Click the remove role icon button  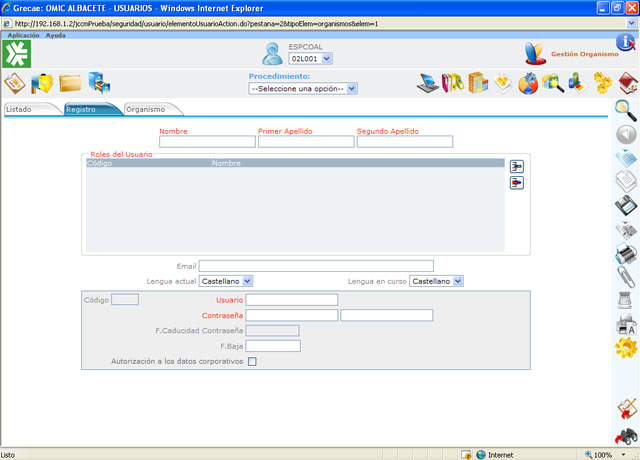click(x=517, y=182)
